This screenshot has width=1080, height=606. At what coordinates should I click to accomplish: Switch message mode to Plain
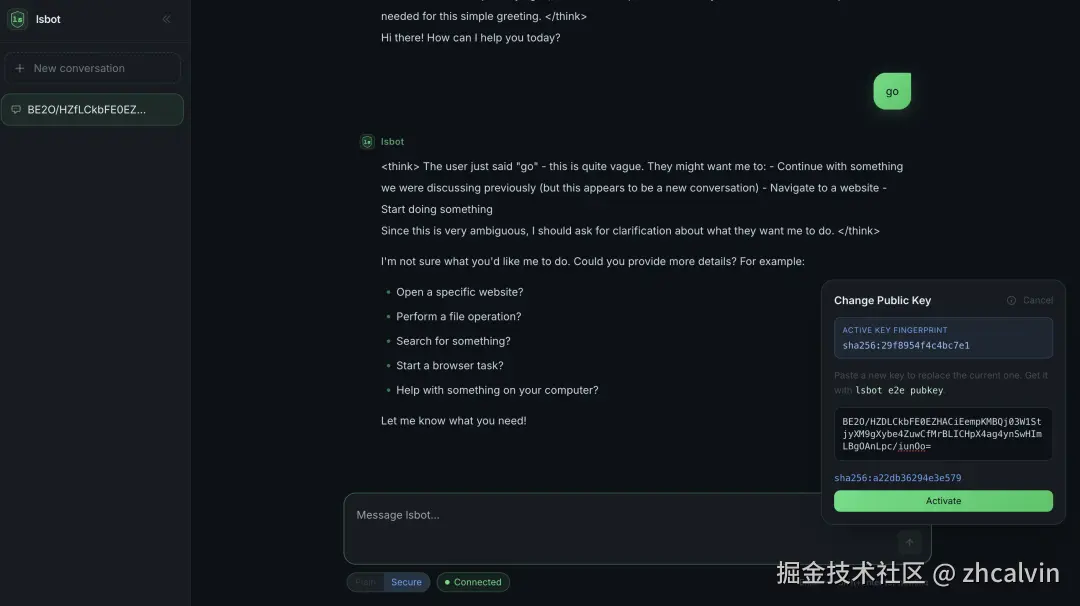coord(364,581)
